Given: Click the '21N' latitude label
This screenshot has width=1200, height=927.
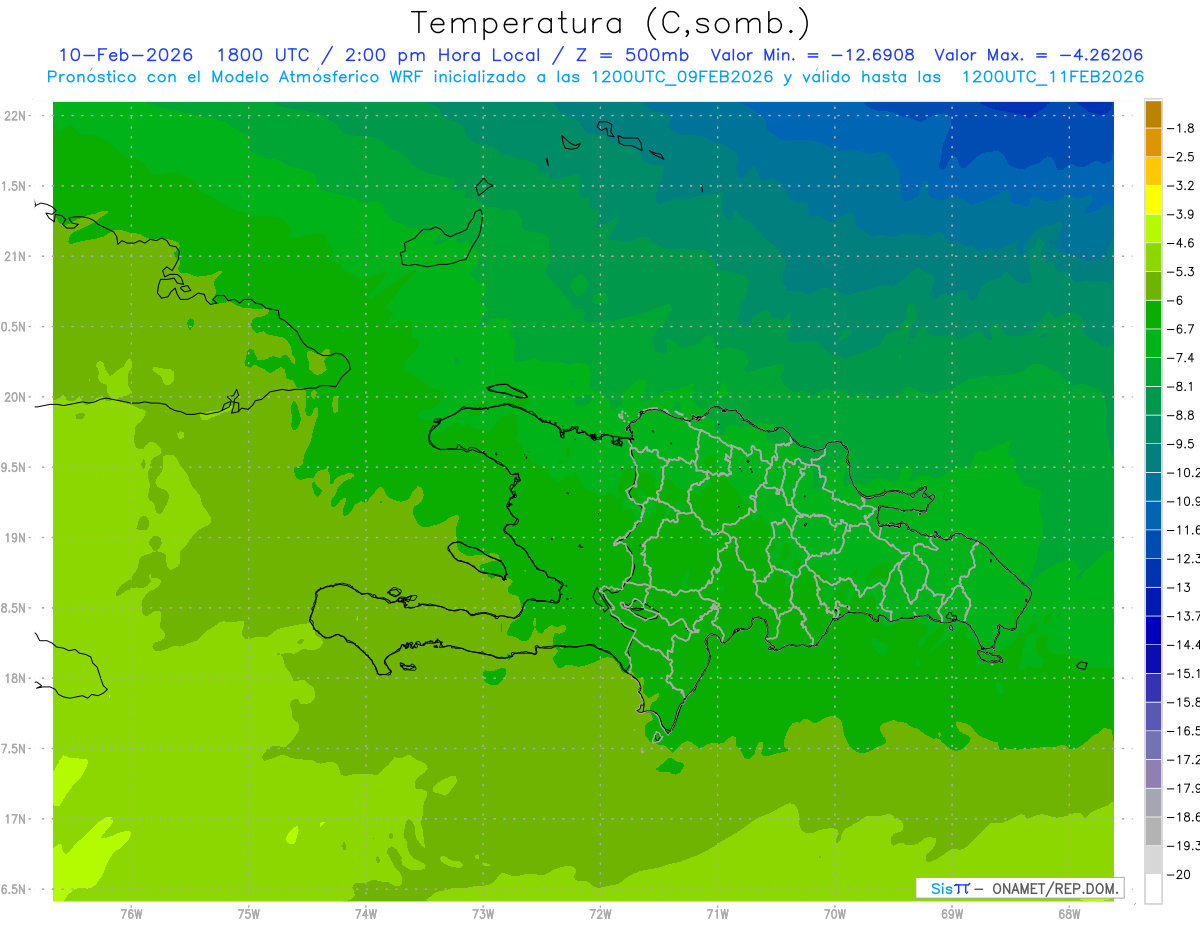Looking at the screenshot, I should tap(16, 257).
